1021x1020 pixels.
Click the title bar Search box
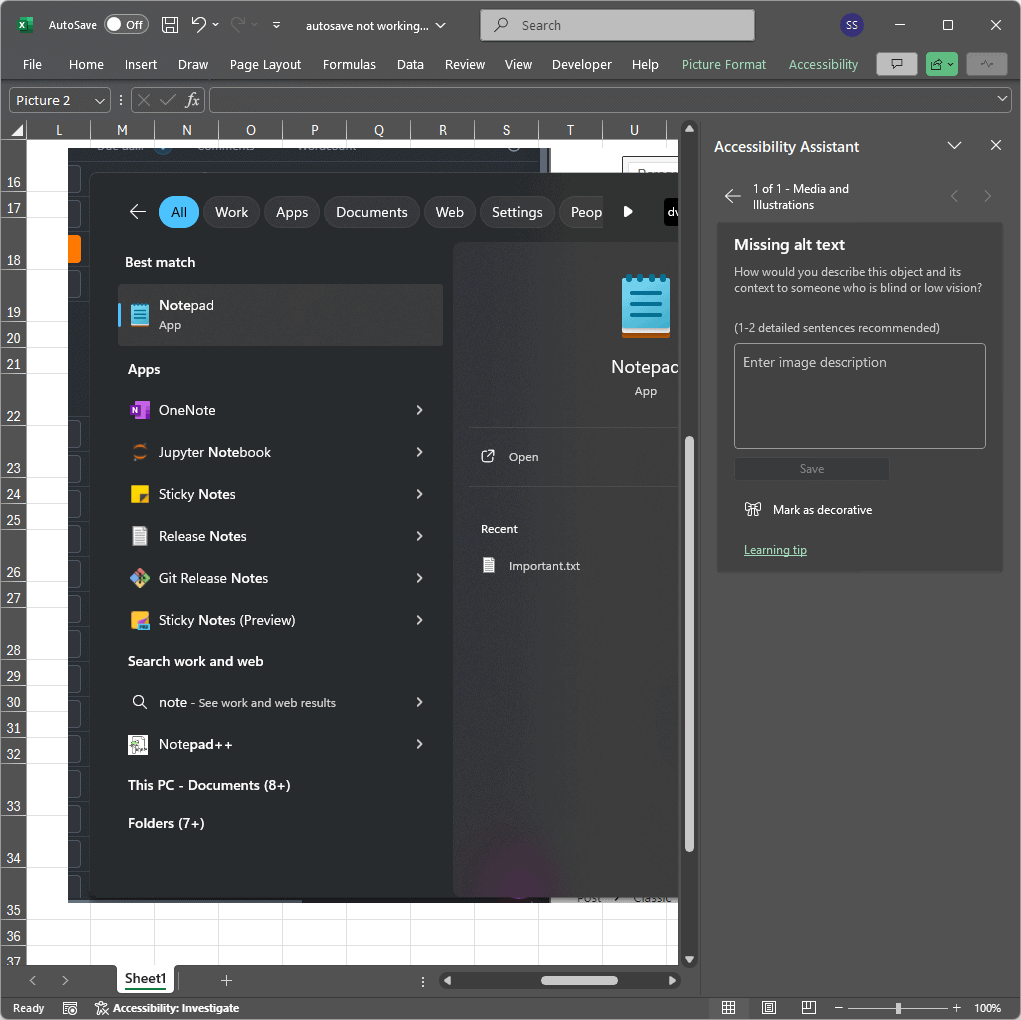pyautogui.click(x=617, y=25)
